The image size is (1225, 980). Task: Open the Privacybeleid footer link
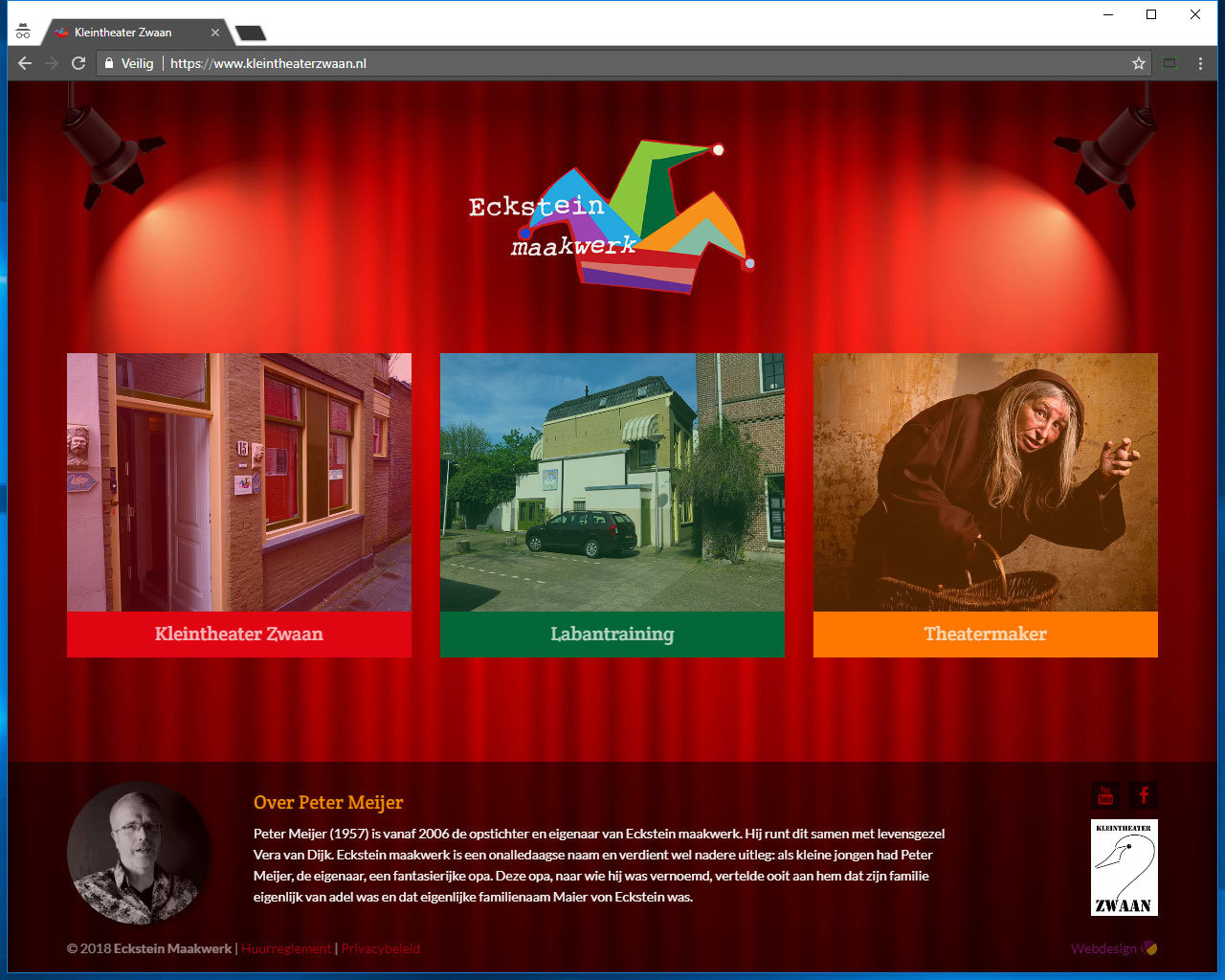click(x=381, y=948)
